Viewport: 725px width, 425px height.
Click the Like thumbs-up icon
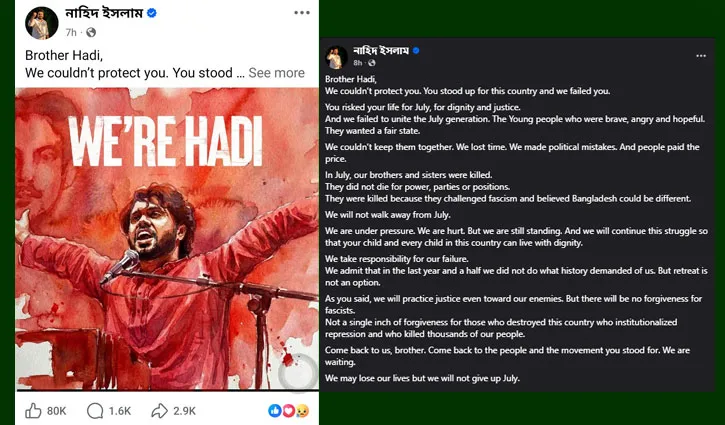point(32,410)
